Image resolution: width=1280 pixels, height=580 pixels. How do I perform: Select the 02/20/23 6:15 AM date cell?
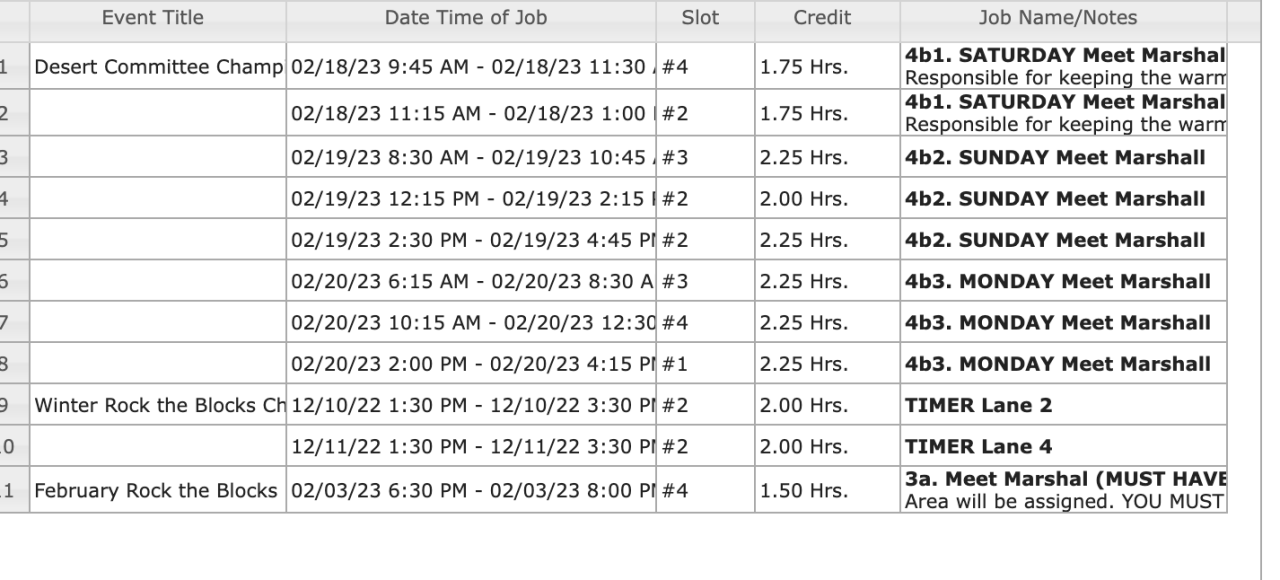[470, 281]
